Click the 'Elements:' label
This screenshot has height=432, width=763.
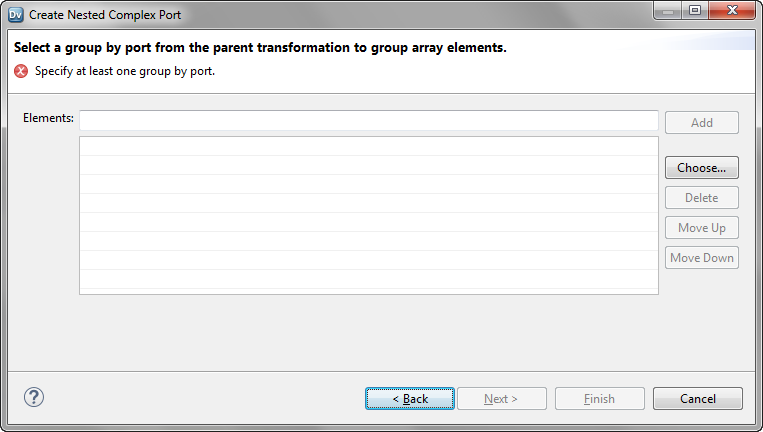coord(48,118)
